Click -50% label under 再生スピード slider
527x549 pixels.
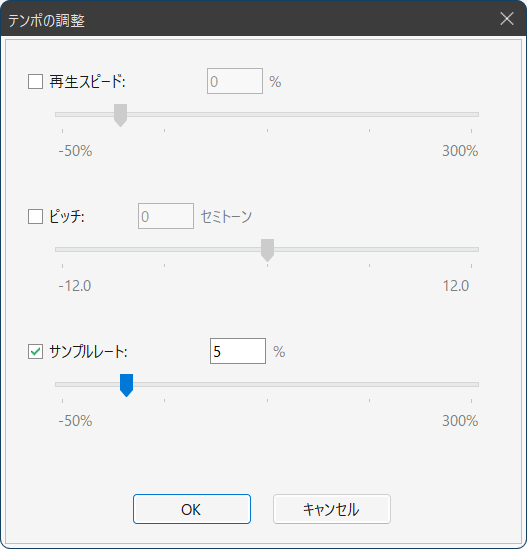point(75,151)
